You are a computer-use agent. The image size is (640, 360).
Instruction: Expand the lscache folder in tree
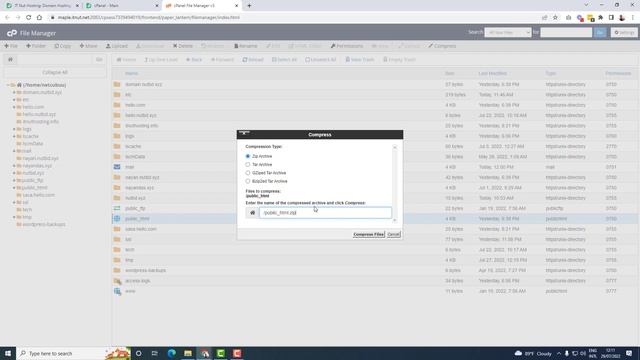14,136
